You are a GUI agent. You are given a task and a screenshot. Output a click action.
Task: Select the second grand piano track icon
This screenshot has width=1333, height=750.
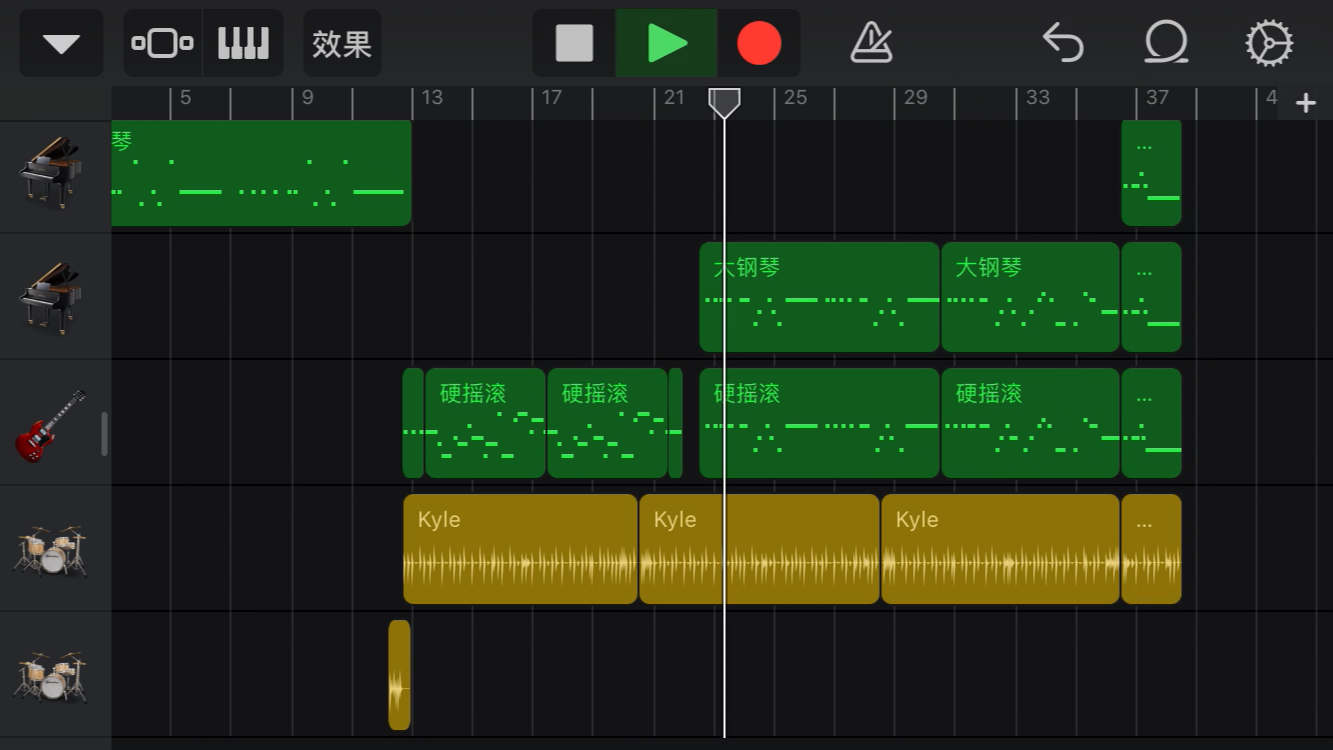[x=49, y=297]
